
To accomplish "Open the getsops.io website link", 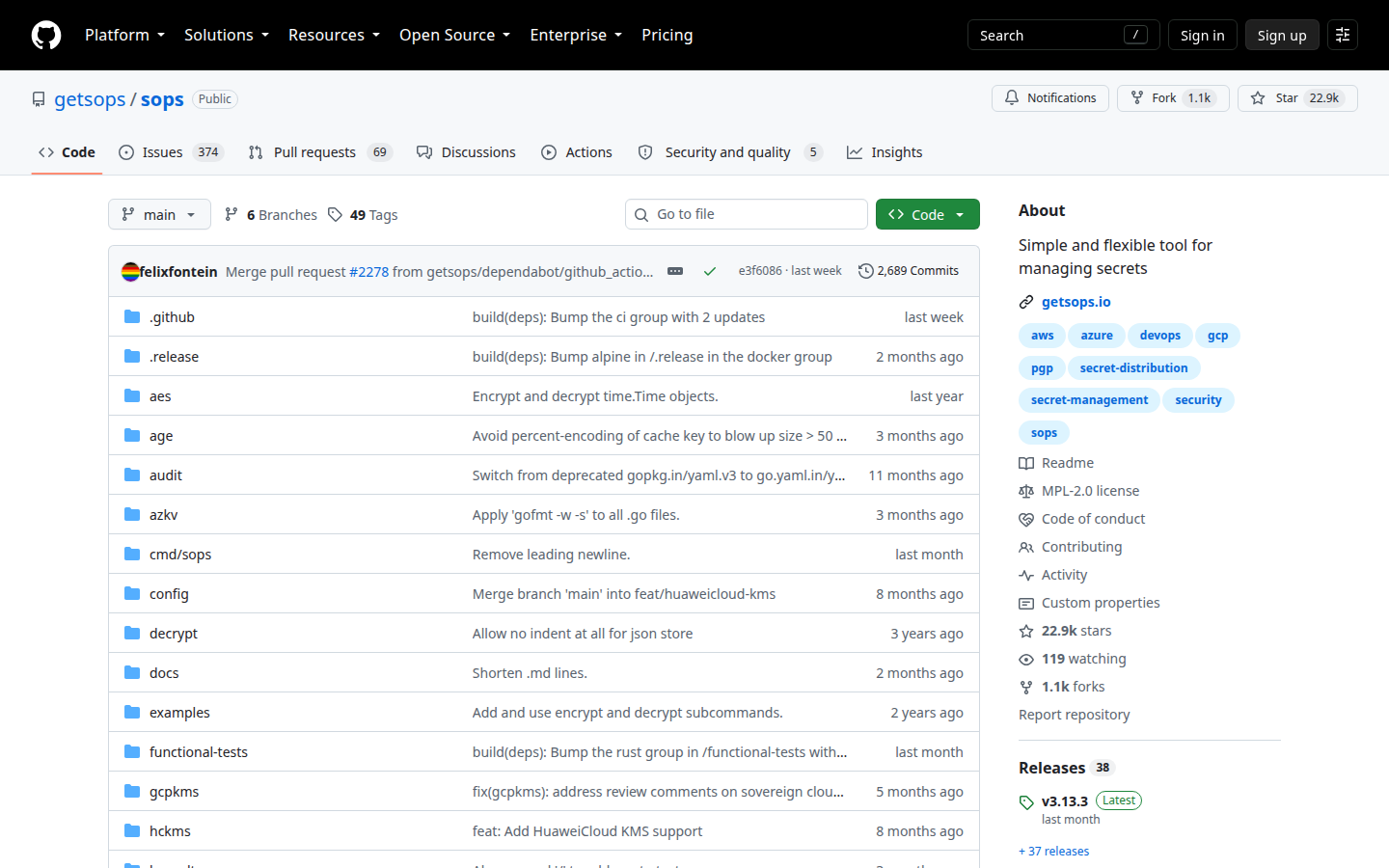I will [x=1076, y=302].
